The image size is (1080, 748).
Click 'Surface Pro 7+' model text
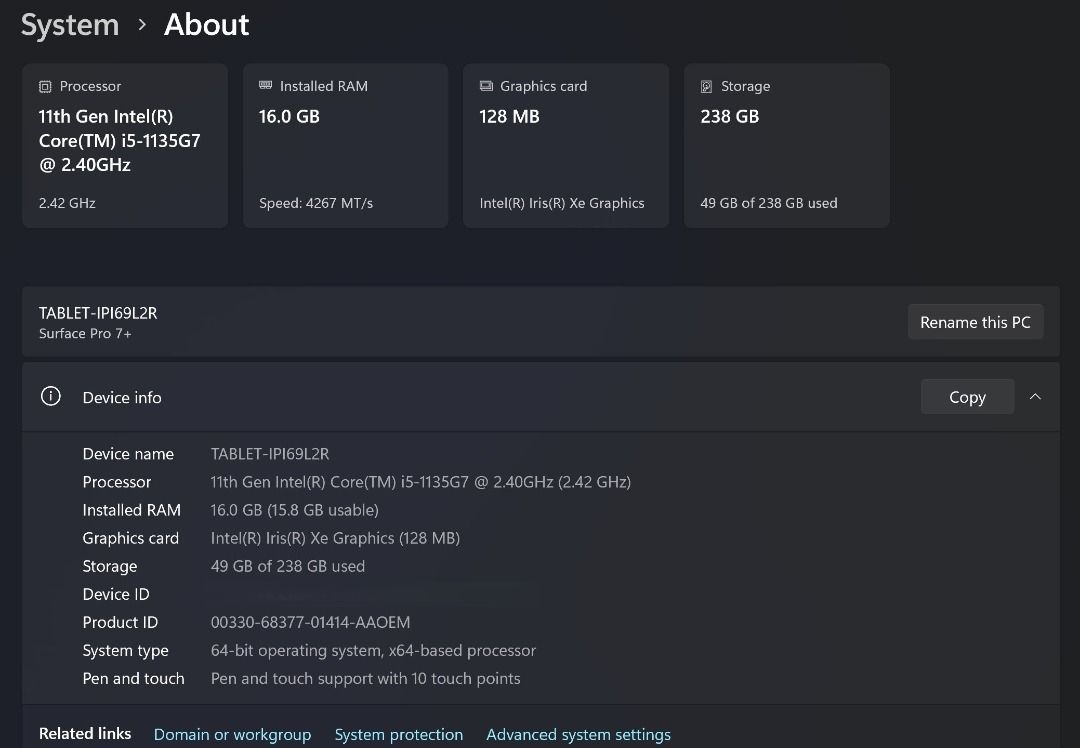click(x=85, y=333)
